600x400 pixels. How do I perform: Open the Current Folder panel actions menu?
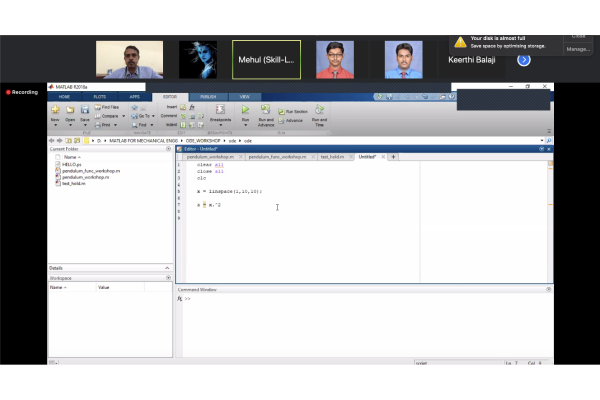pos(168,149)
